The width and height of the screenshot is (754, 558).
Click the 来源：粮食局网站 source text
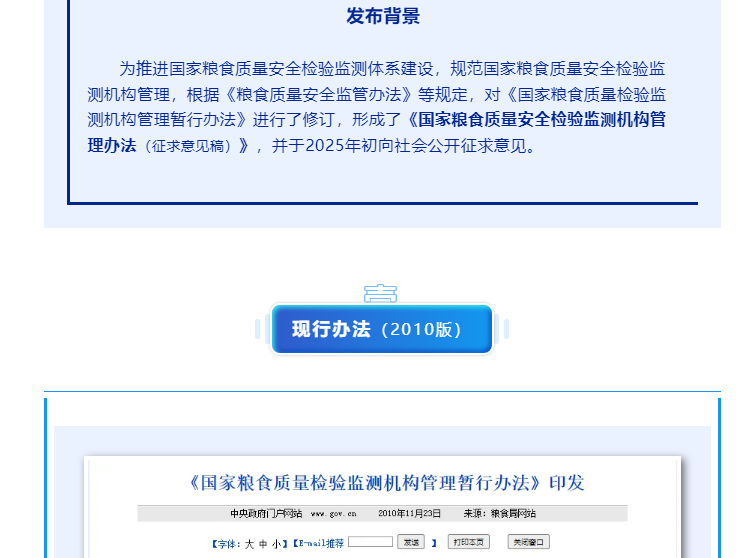pyautogui.click(x=500, y=514)
